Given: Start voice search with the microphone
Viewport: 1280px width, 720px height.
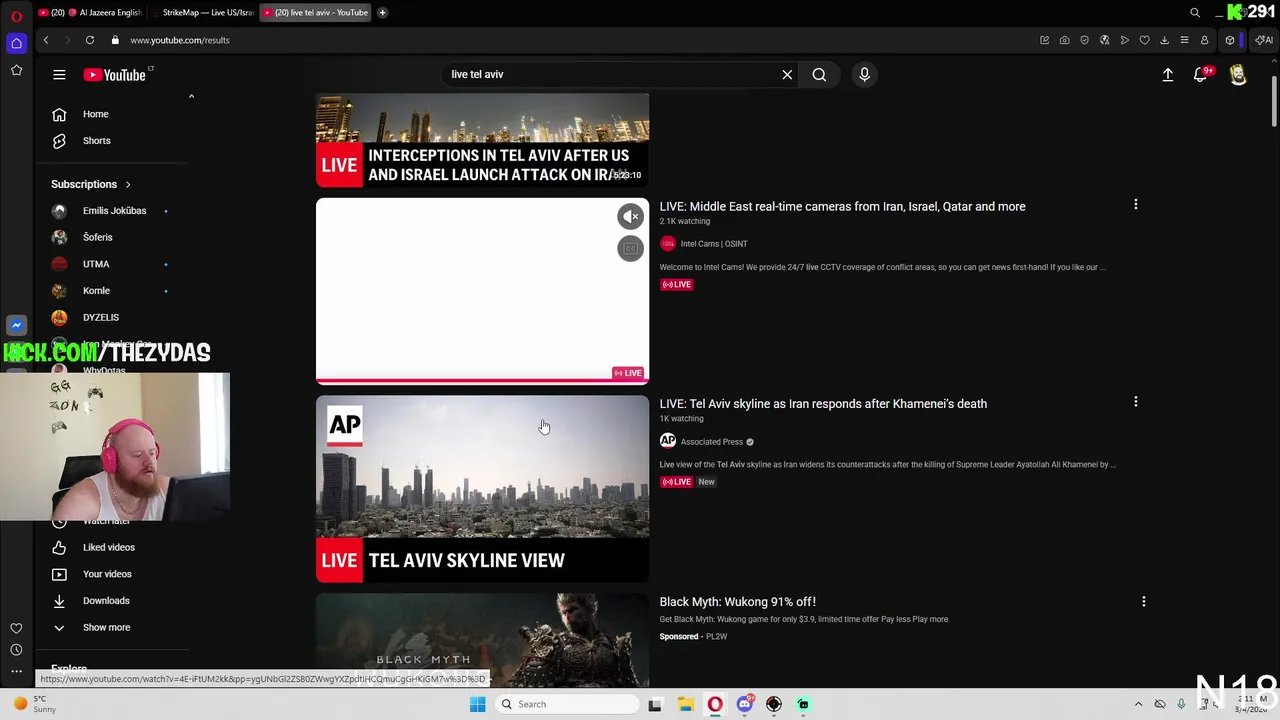Looking at the screenshot, I should (864, 75).
